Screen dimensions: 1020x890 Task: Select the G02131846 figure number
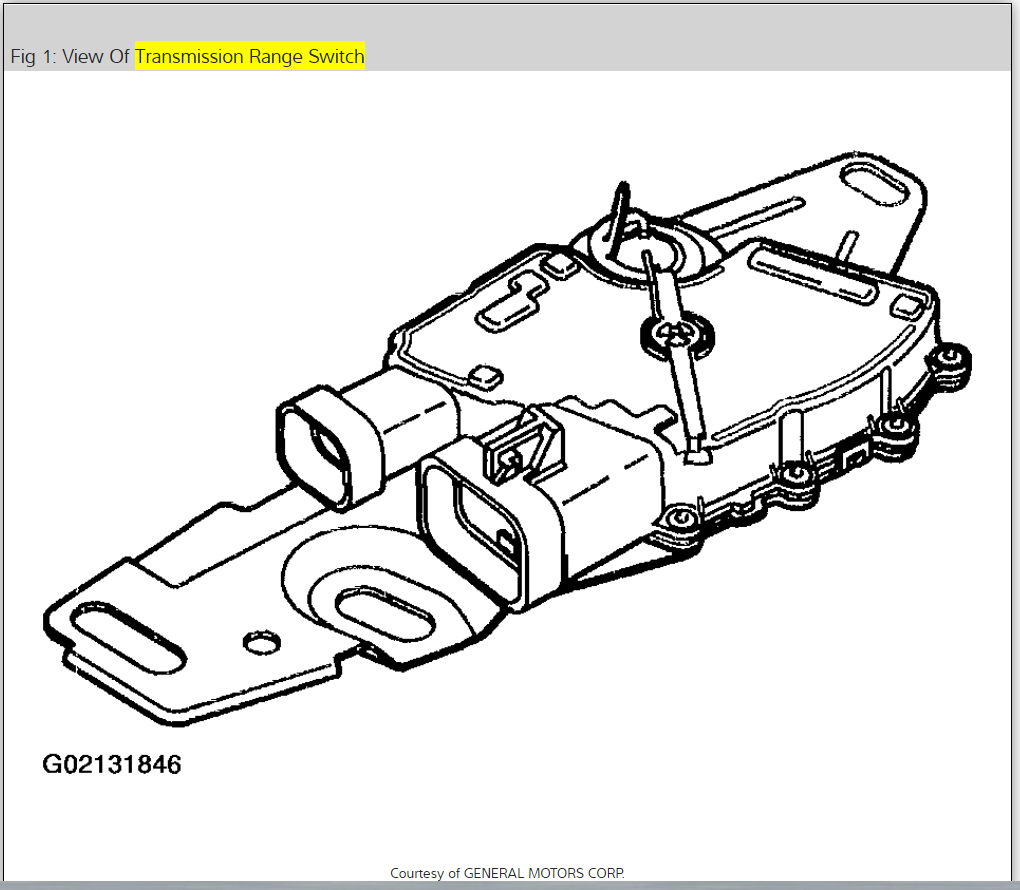112,765
